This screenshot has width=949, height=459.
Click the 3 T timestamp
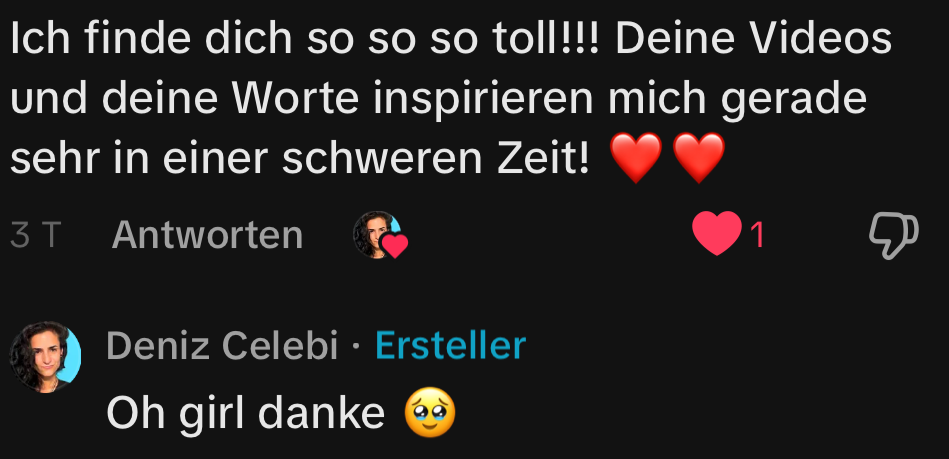(36, 236)
